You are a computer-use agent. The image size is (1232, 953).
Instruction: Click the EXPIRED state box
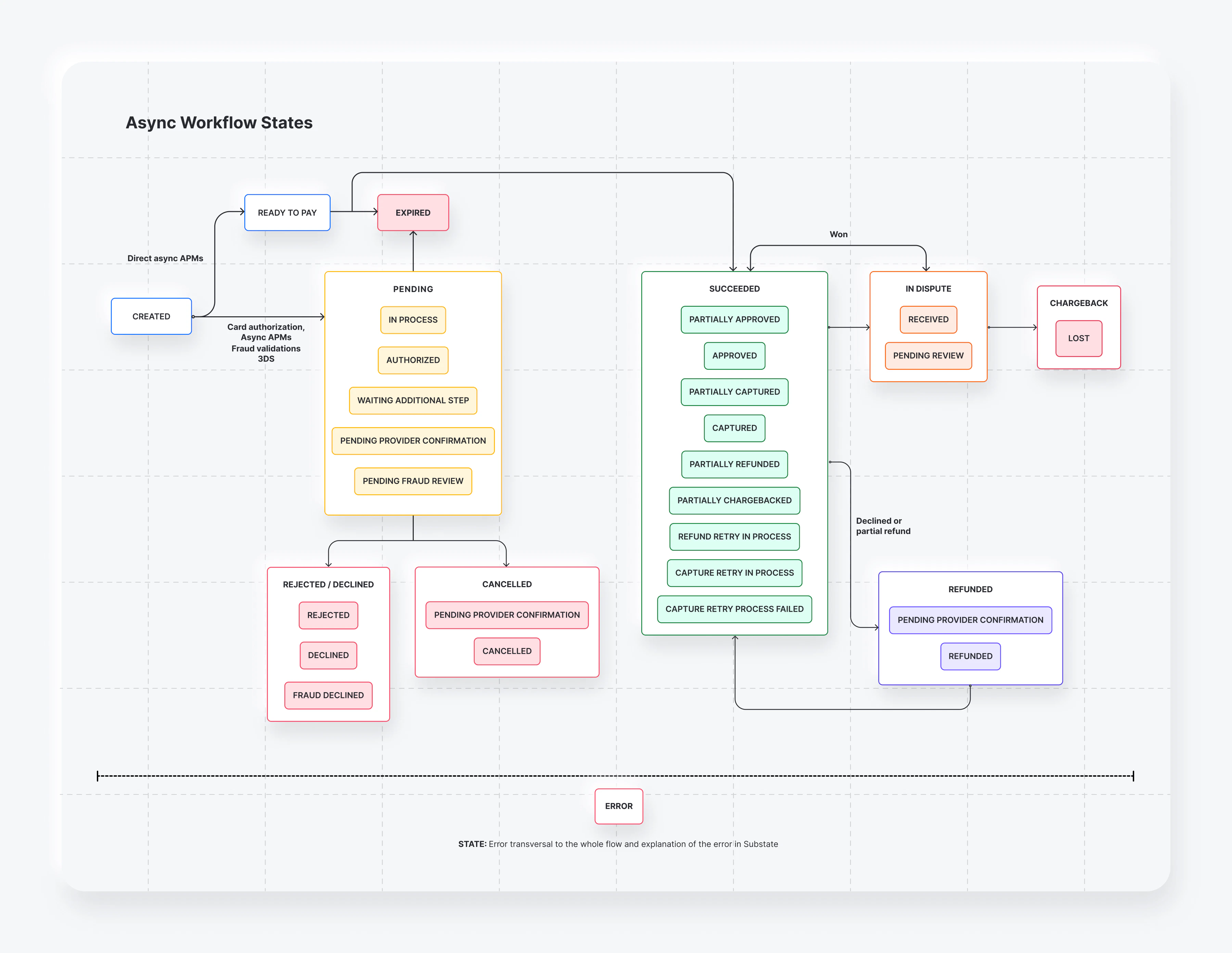click(413, 213)
